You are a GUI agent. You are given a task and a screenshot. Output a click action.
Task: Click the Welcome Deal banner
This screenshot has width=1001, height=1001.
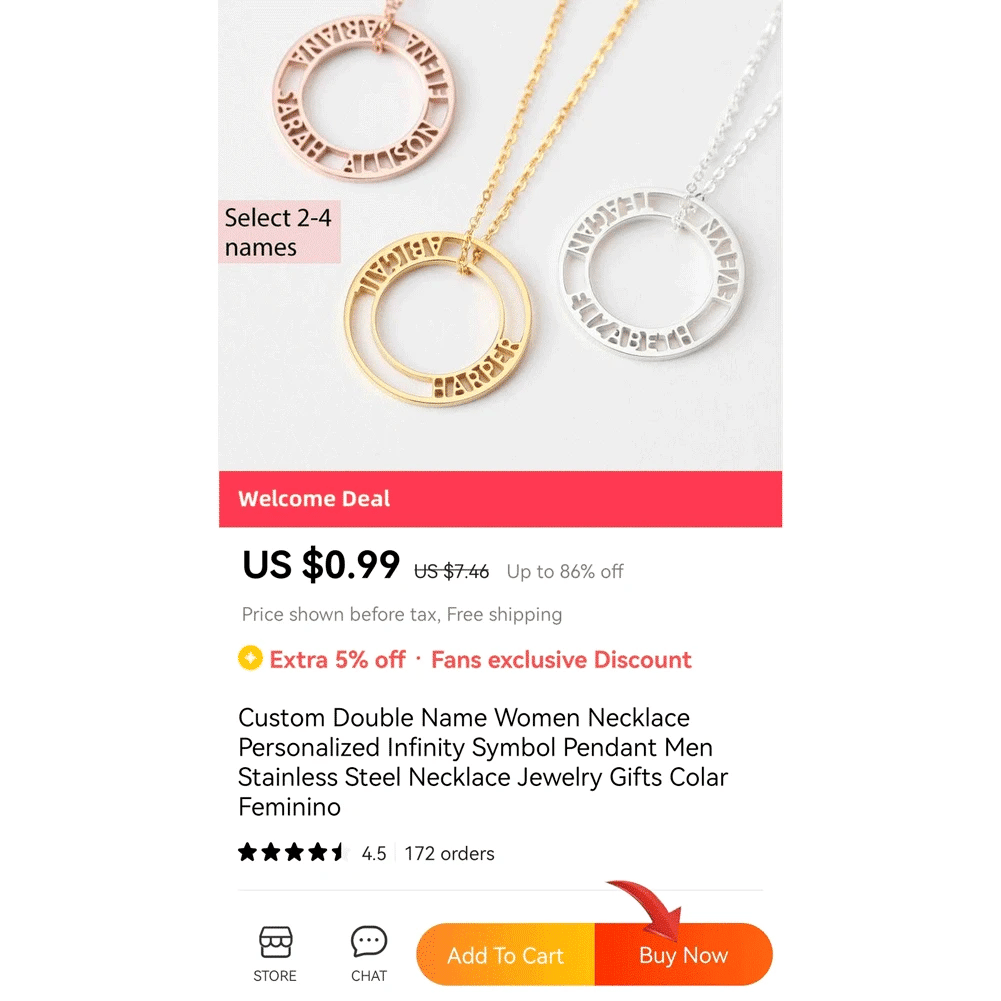[500, 499]
